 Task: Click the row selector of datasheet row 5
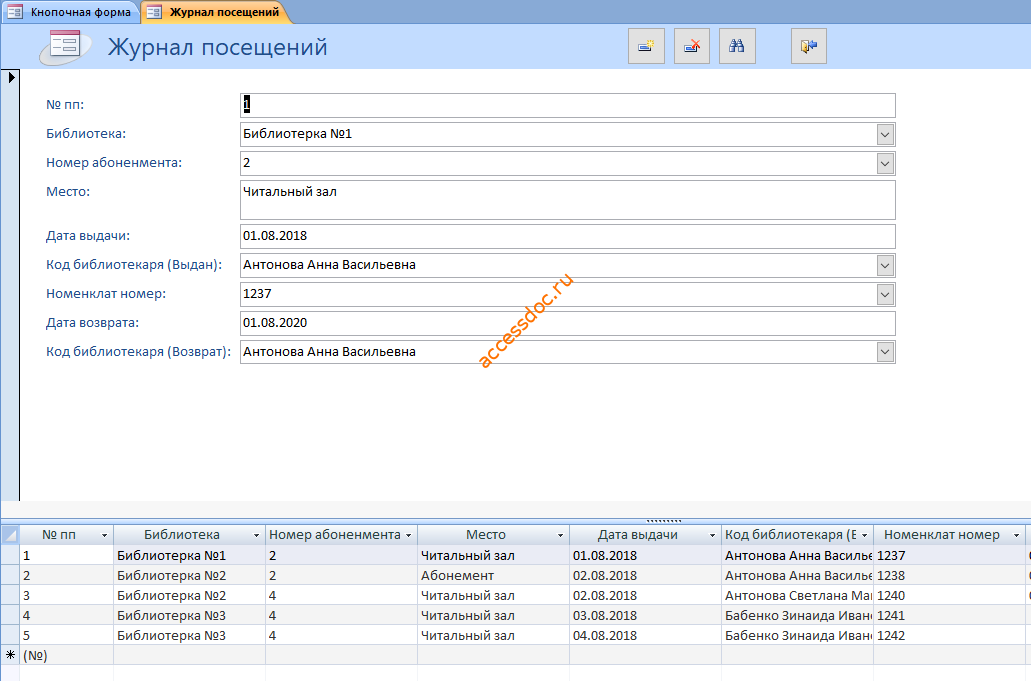(11, 636)
